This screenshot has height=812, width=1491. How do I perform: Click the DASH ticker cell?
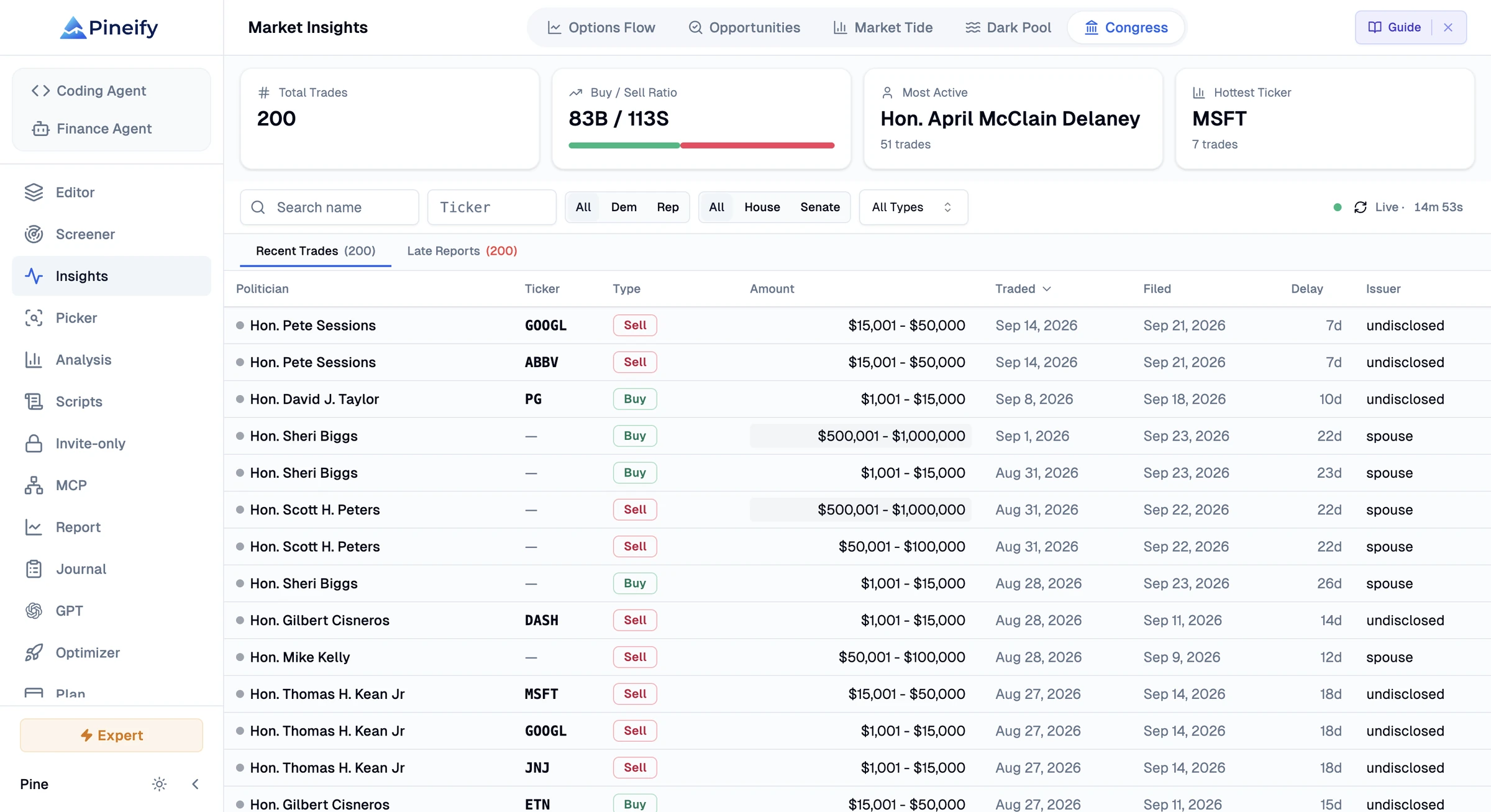tap(542, 621)
